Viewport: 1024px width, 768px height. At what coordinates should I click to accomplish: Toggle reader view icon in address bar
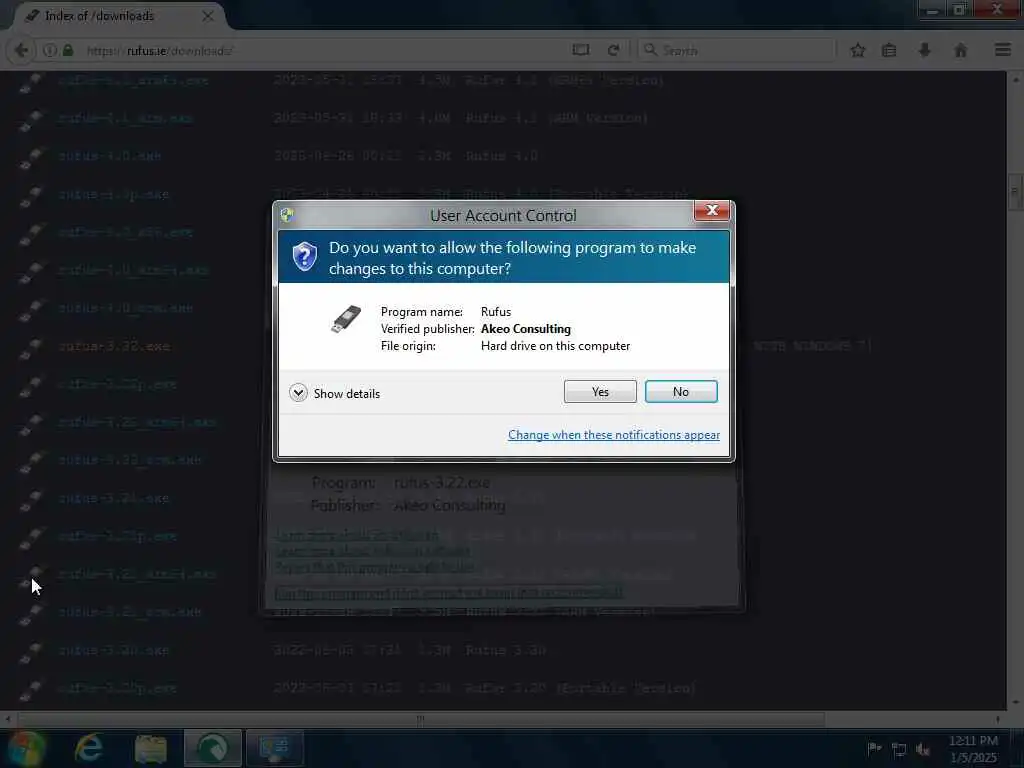(x=581, y=50)
